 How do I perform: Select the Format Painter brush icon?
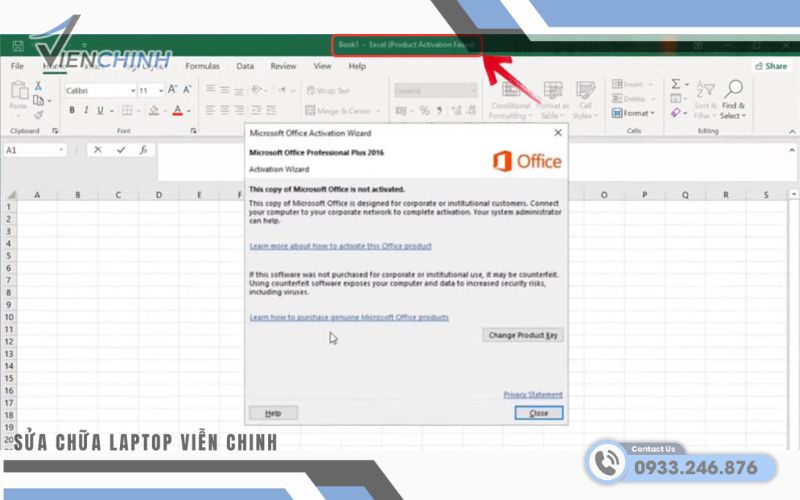click(x=38, y=115)
